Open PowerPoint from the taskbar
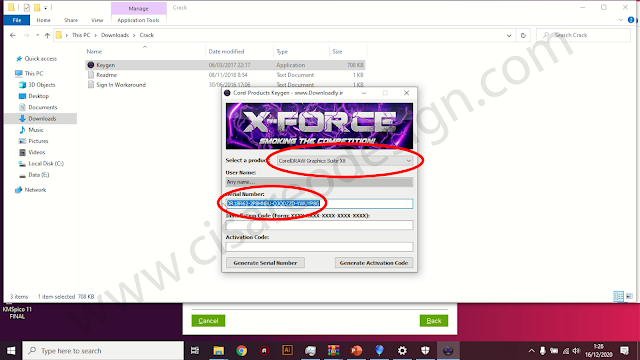The width and height of the screenshot is (640, 360). [356, 351]
